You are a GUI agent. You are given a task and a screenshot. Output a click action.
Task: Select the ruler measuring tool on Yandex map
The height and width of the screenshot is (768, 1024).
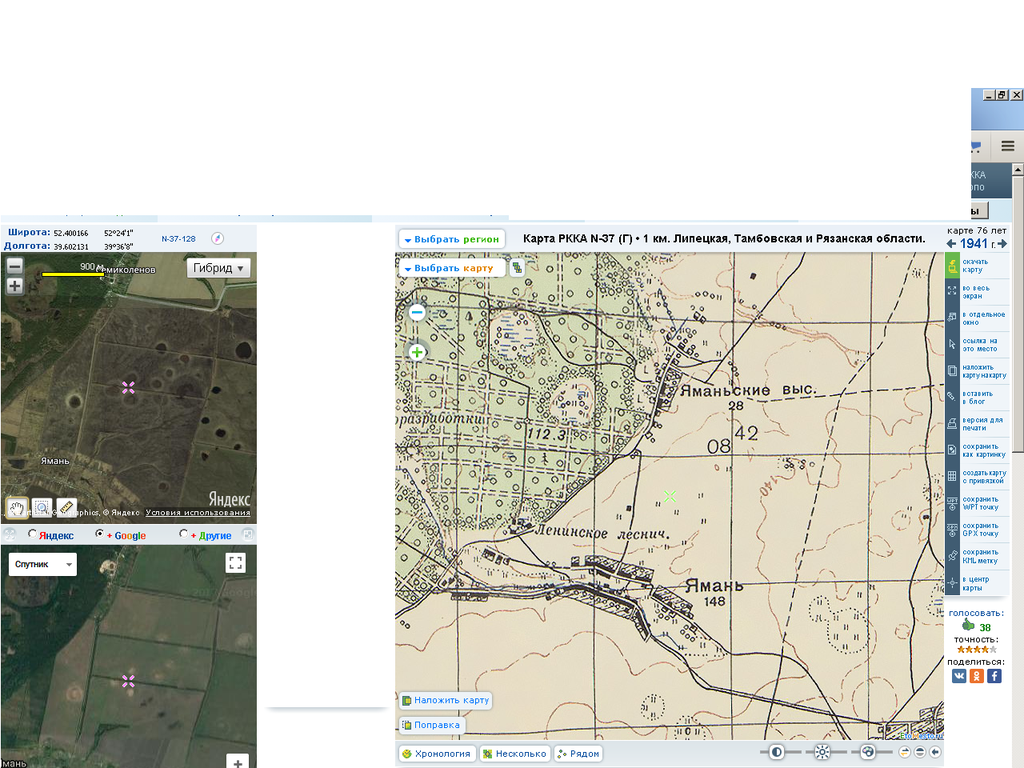pyautogui.click(x=67, y=507)
